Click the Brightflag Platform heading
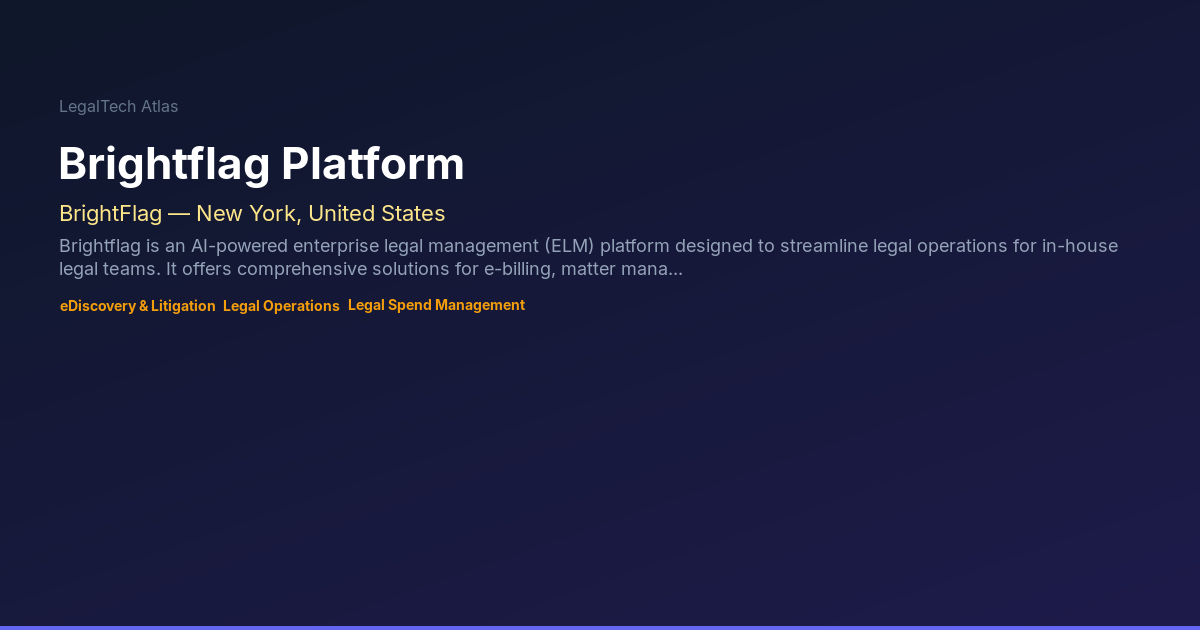The image size is (1200, 630). 261,164
